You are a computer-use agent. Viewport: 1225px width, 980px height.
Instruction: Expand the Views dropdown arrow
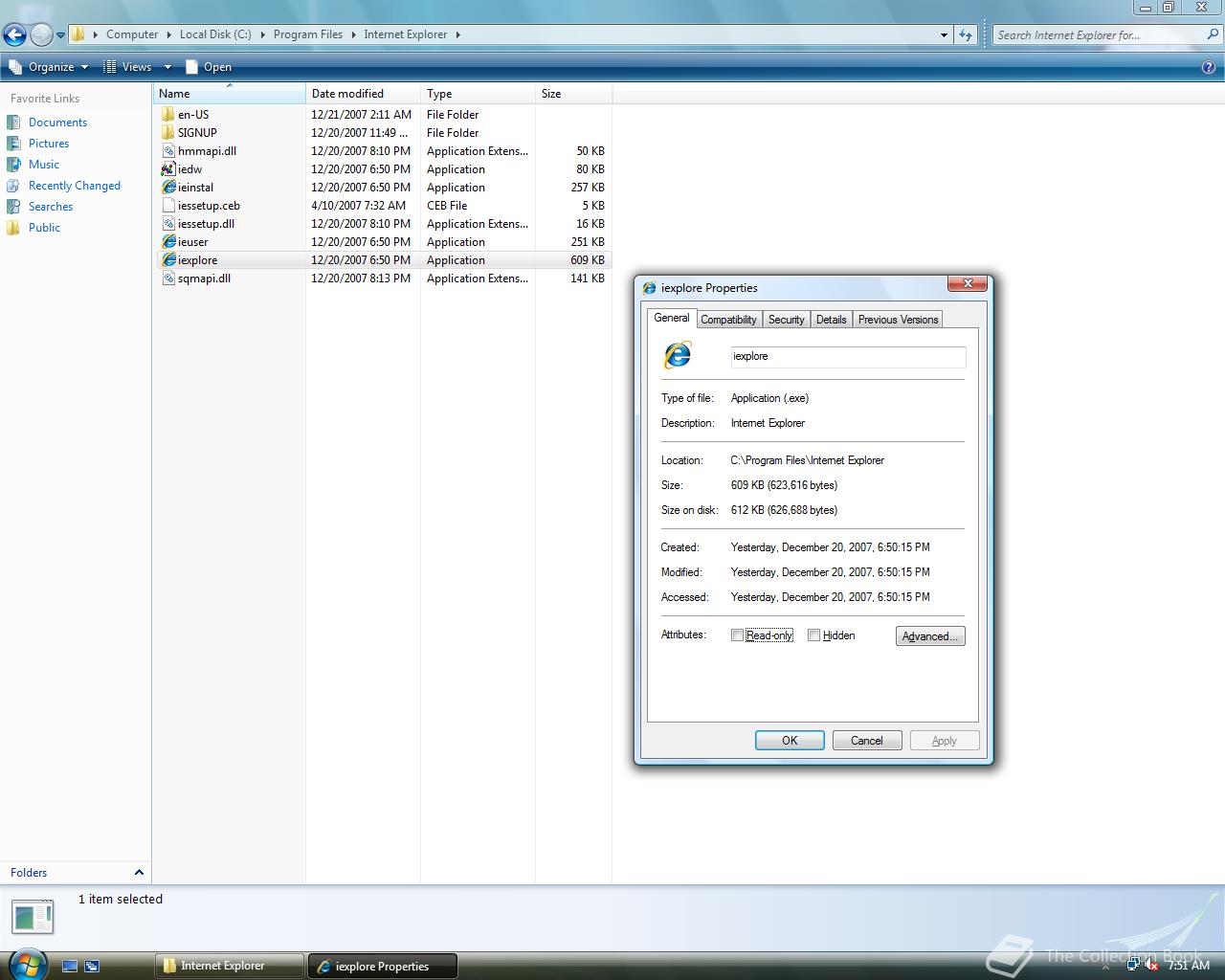point(167,67)
